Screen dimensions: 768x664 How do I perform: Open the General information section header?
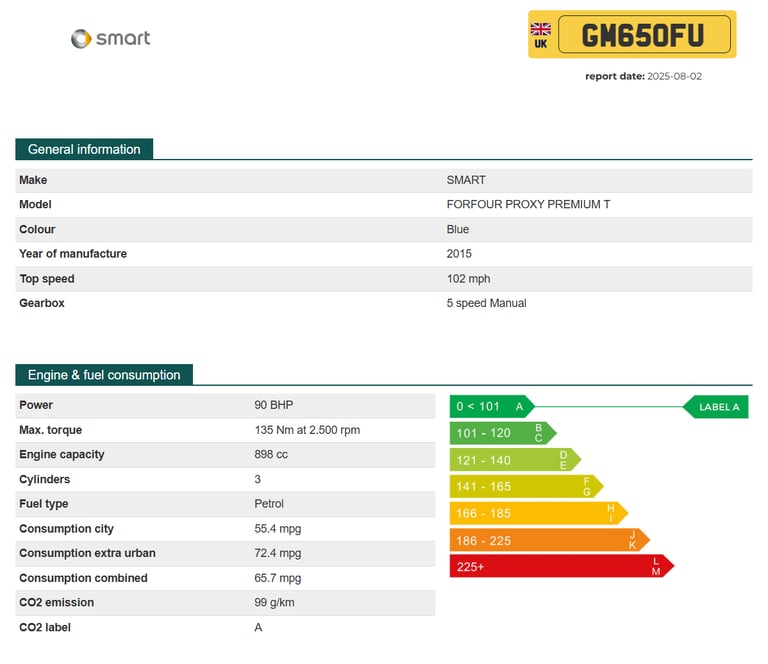84,149
